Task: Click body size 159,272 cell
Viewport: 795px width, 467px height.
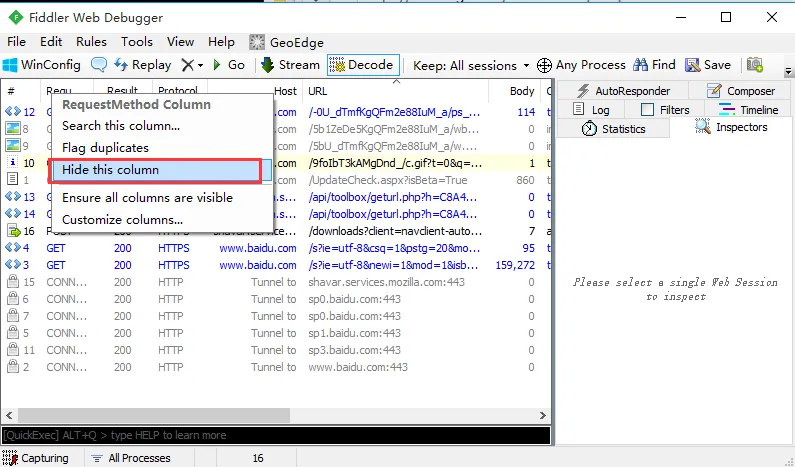Action: [x=515, y=265]
